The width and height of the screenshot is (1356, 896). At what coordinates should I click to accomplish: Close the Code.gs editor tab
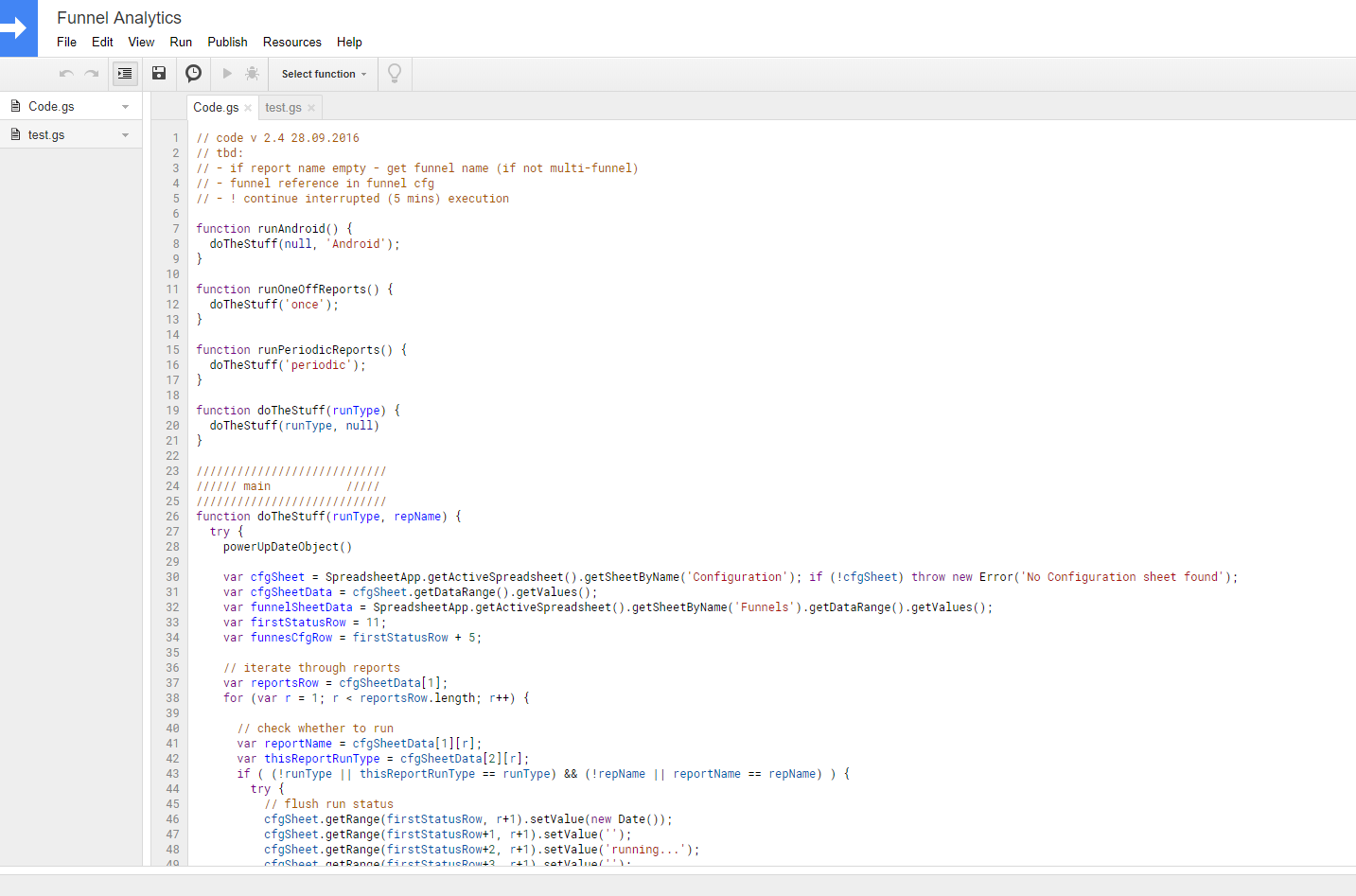(248, 108)
